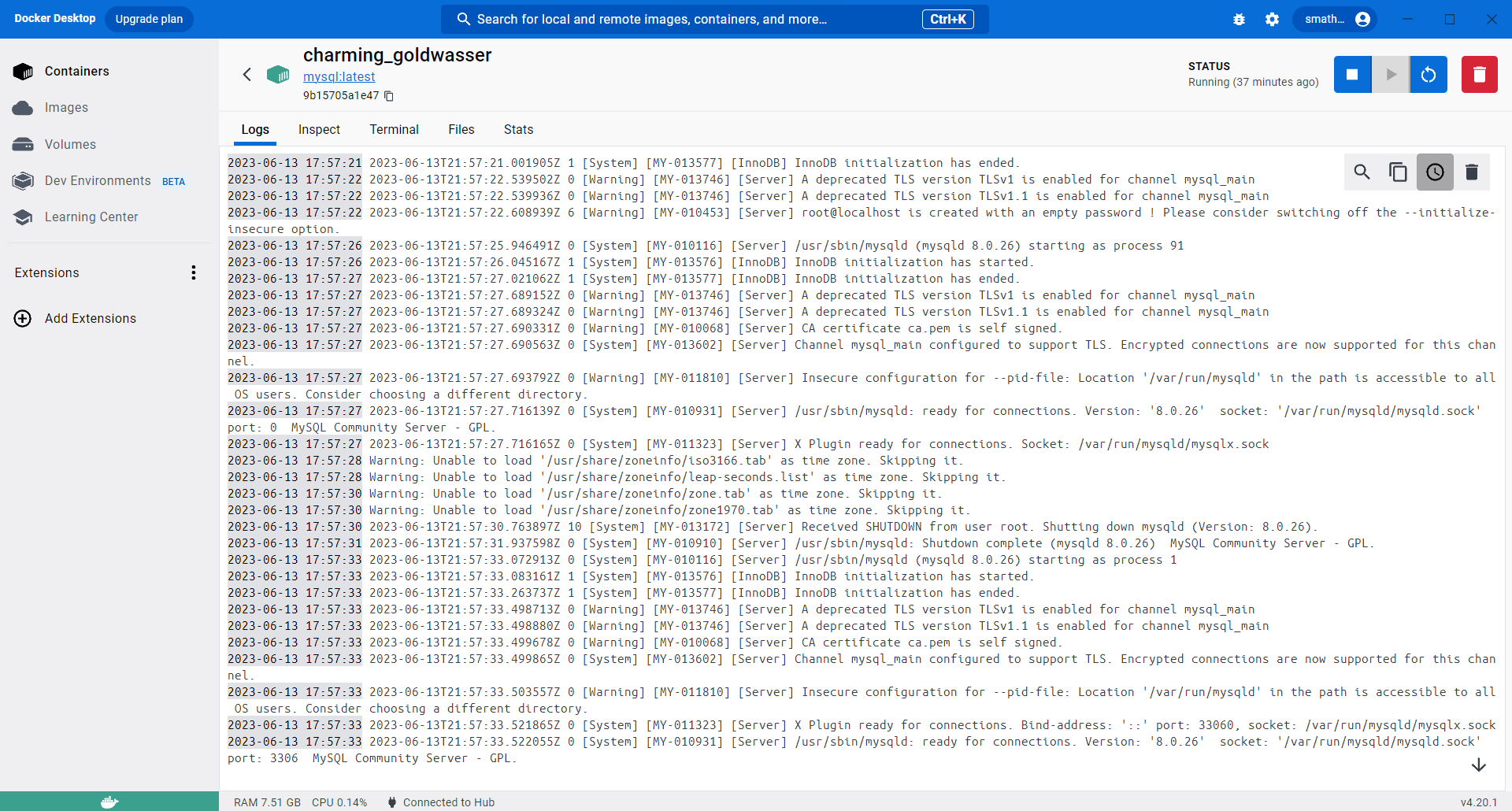Screen dimensions: 1512x811
Task: Copy container ID 9b15705a1e47
Action: 389,96
